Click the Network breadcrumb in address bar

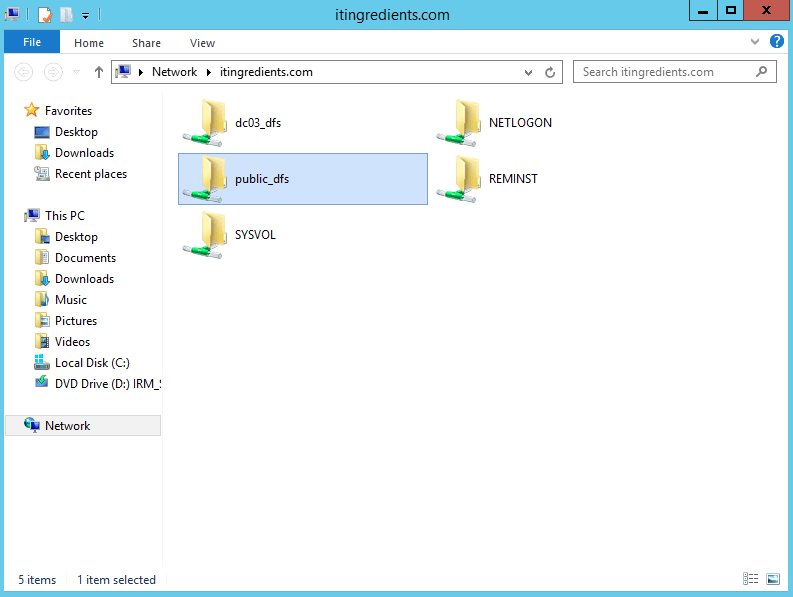pos(174,72)
